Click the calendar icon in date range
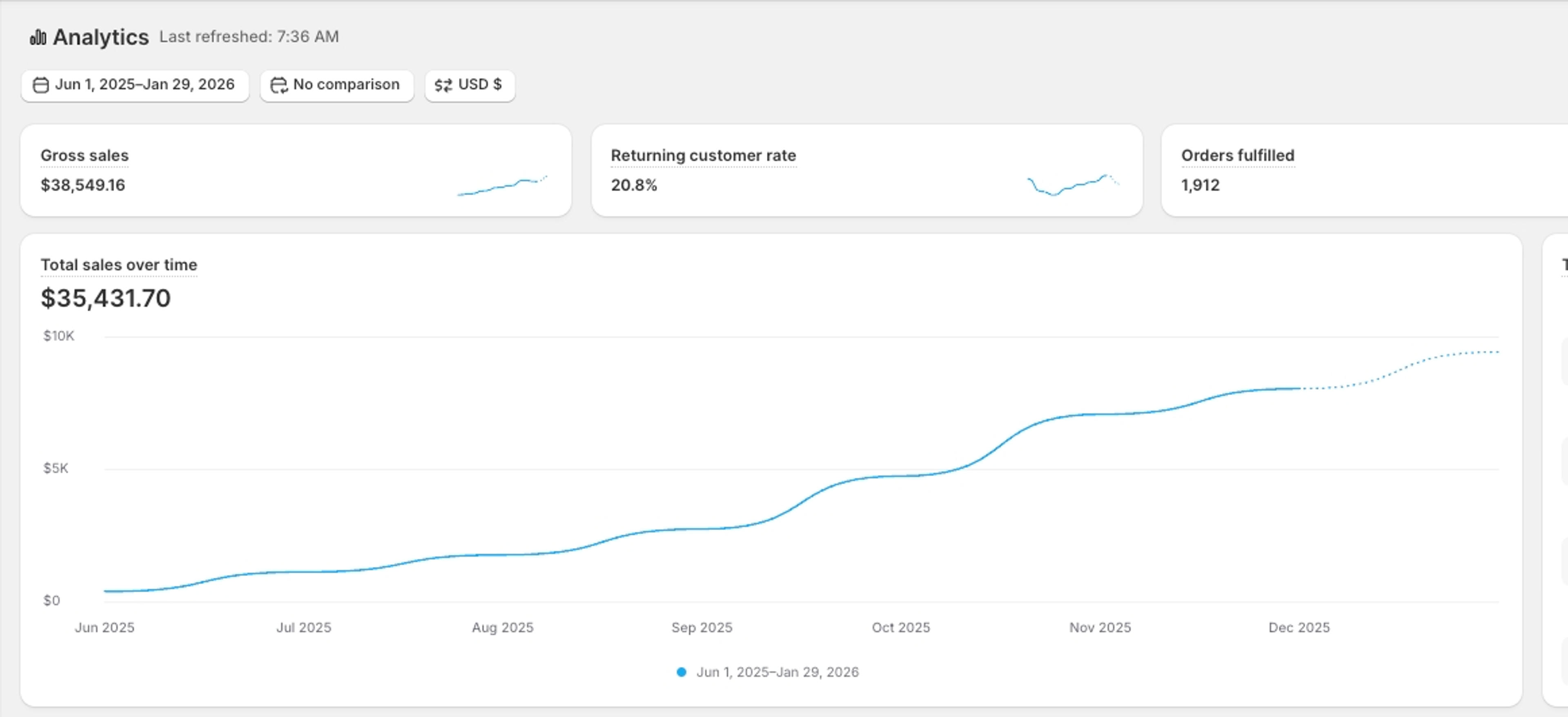This screenshot has width=1568, height=717. coord(41,85)
